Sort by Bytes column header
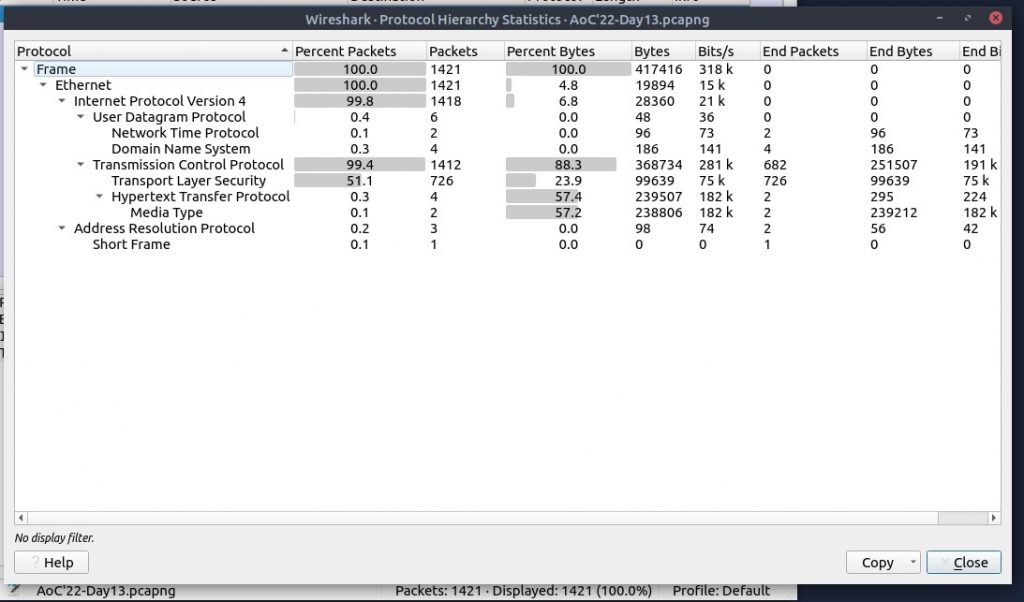Image resolution: width=1024 pixels, height=602 pixels. coord(651,51)
